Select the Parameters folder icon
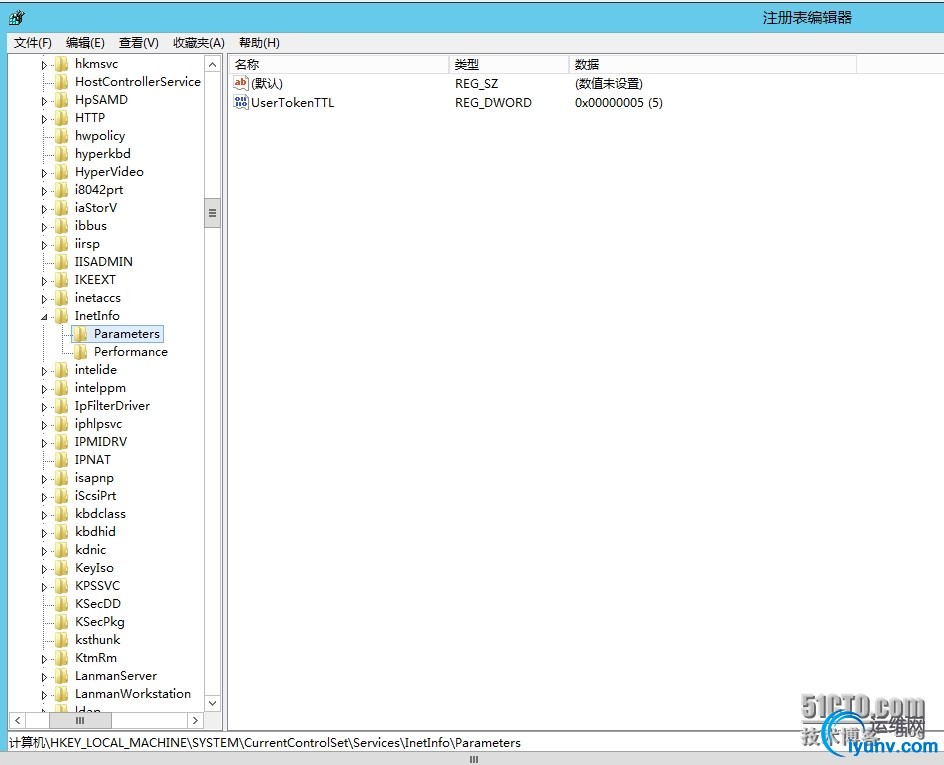This screenshot has width=944, height=765. point(80,334)
